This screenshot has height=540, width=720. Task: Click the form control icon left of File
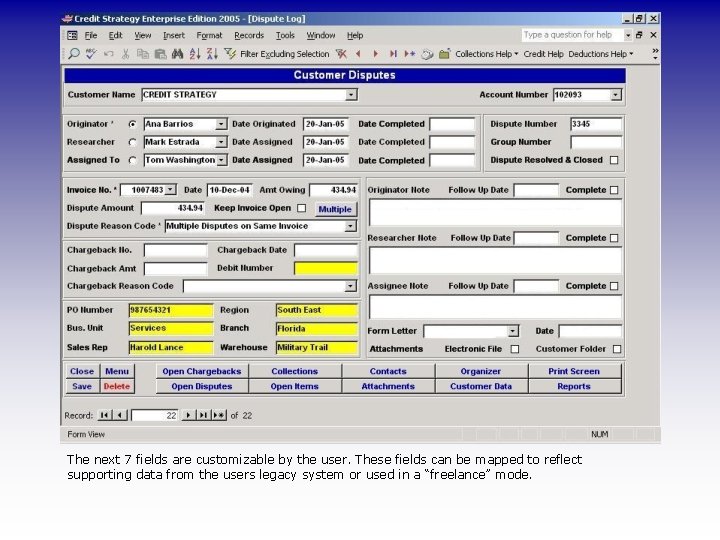coord(72,35)
